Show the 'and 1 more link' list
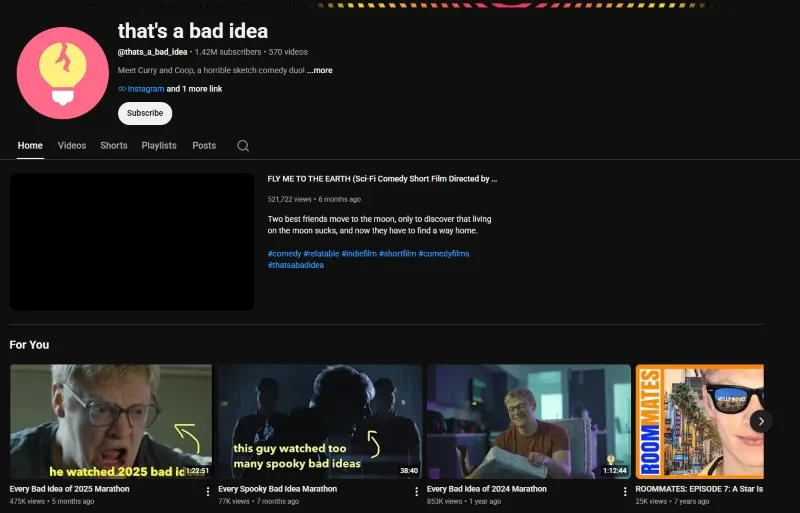Image resolution: width=800 pixels, height=513 pixels. coord(194,89)
